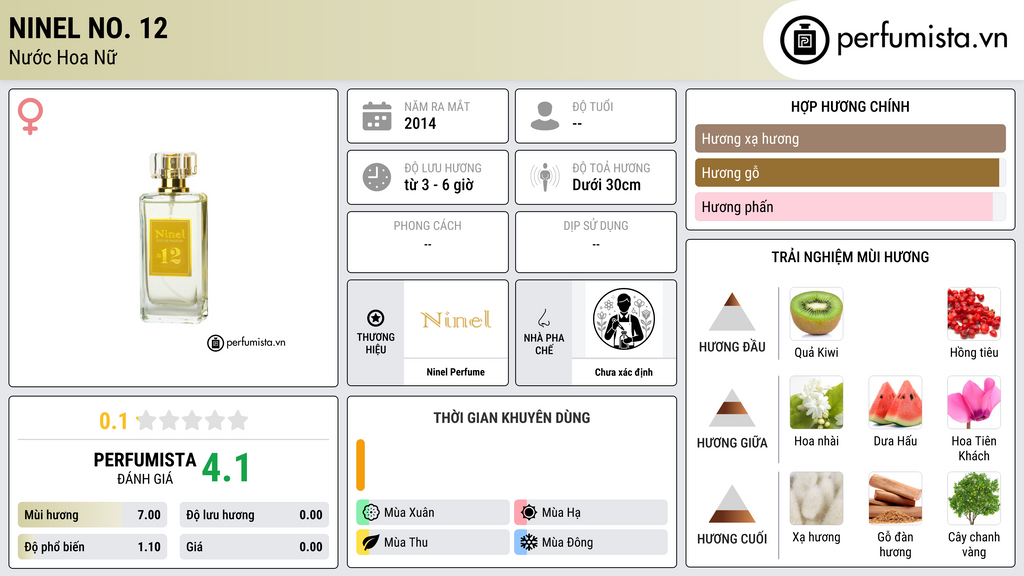
Task: Click the sillage icon beside Độ toả hương
Action: (545, 177)
